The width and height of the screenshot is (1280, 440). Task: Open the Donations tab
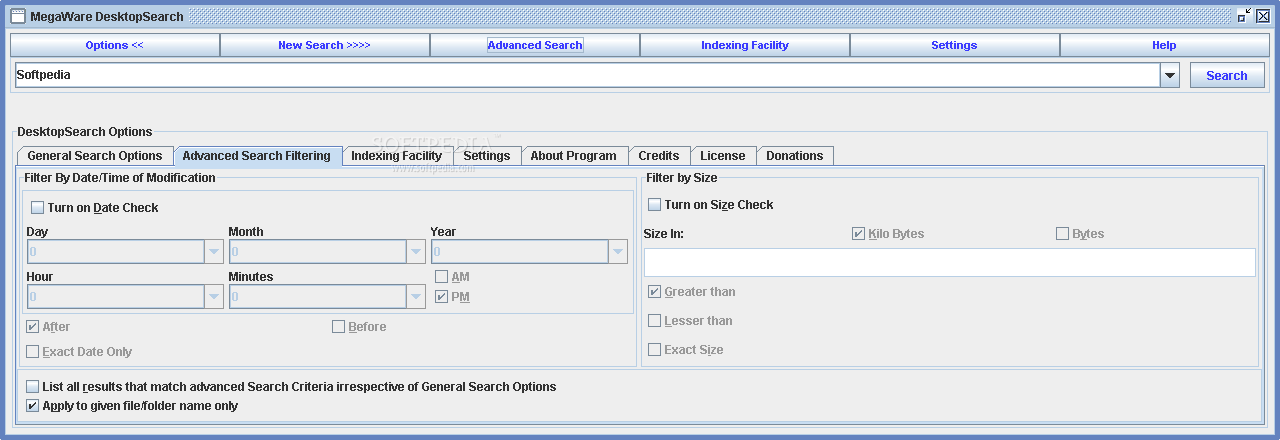pyautogui.click(x=795, y=156)
